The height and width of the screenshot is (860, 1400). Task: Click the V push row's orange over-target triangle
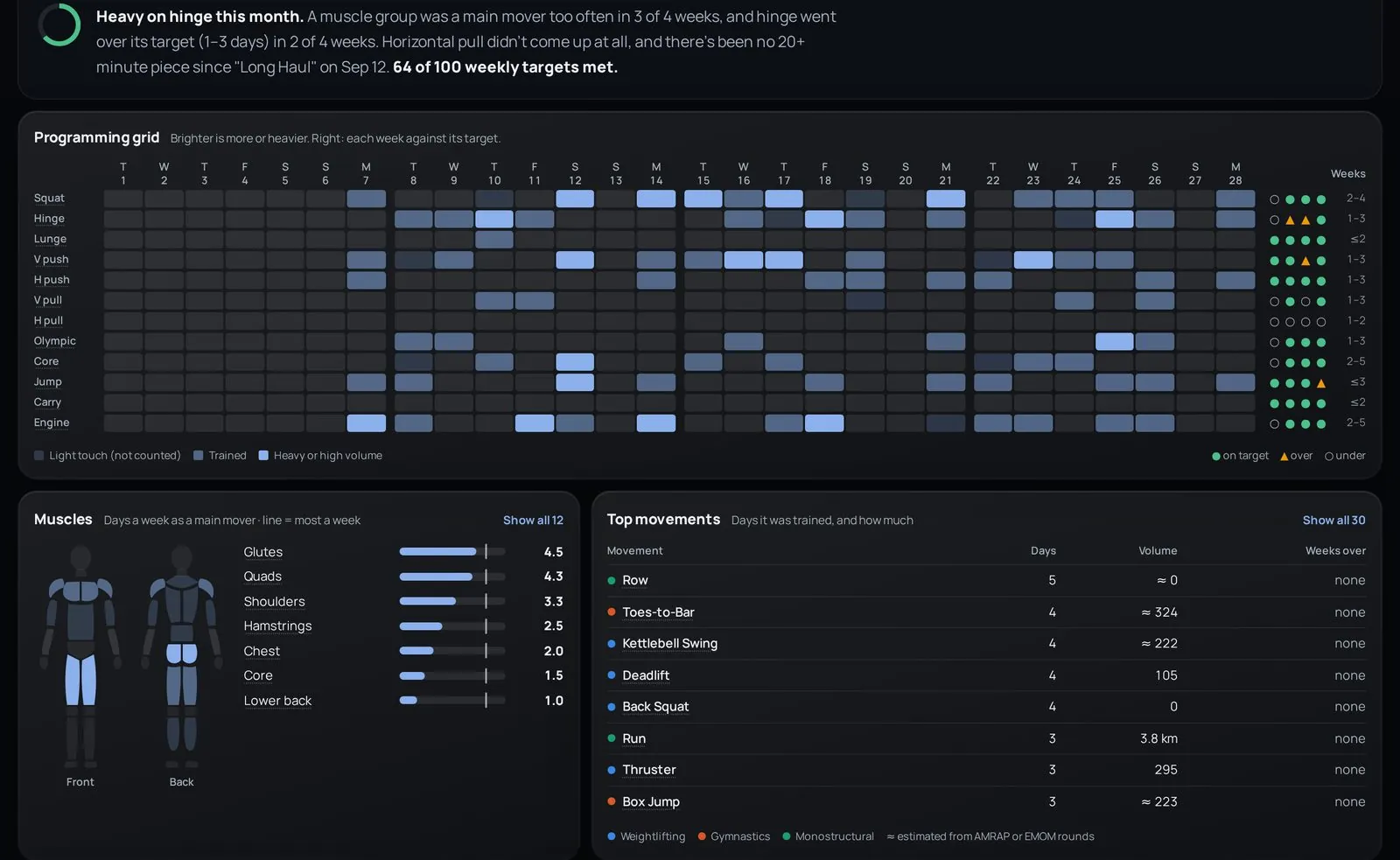pyautogui.click(x=1305, y=261)
